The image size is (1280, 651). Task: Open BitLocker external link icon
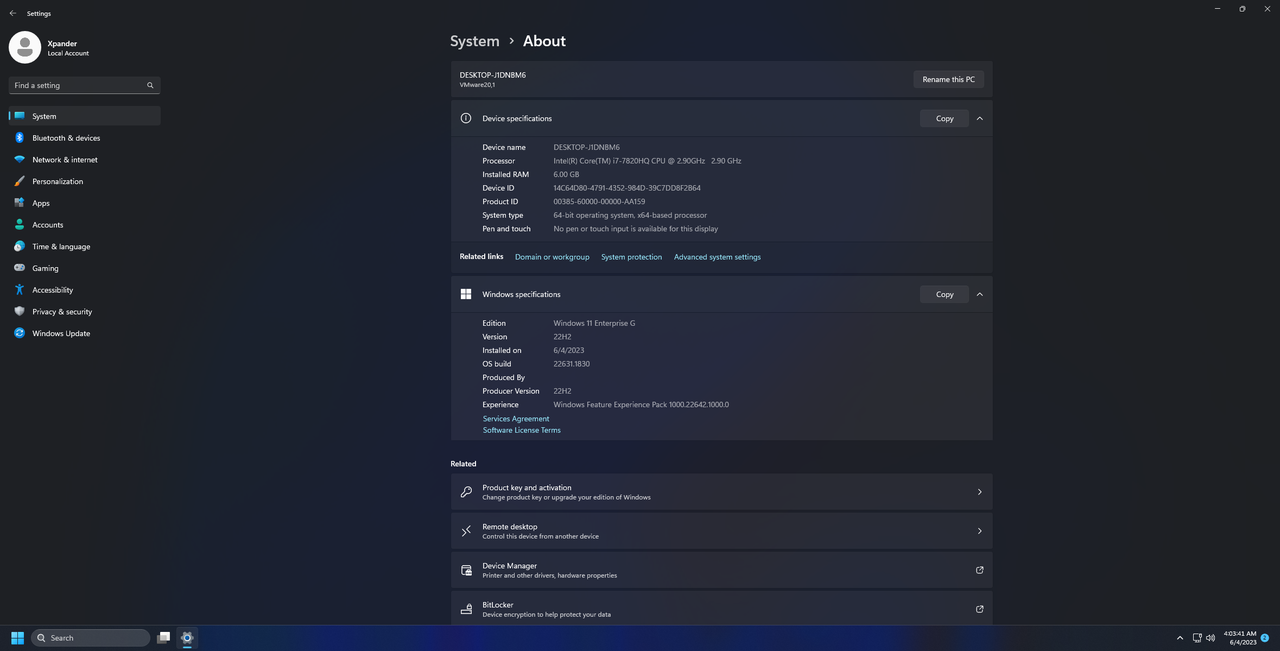pyautogui.click(x=979, y=609)
